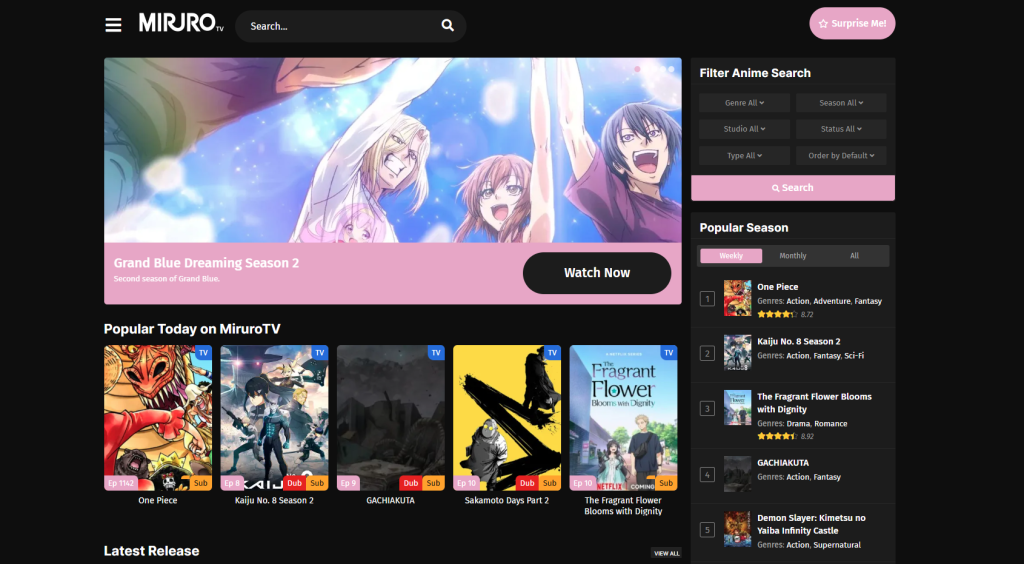1024x564 pixels.
Task: Click Adventure genre under One Piece
Action: click(831, 301)
